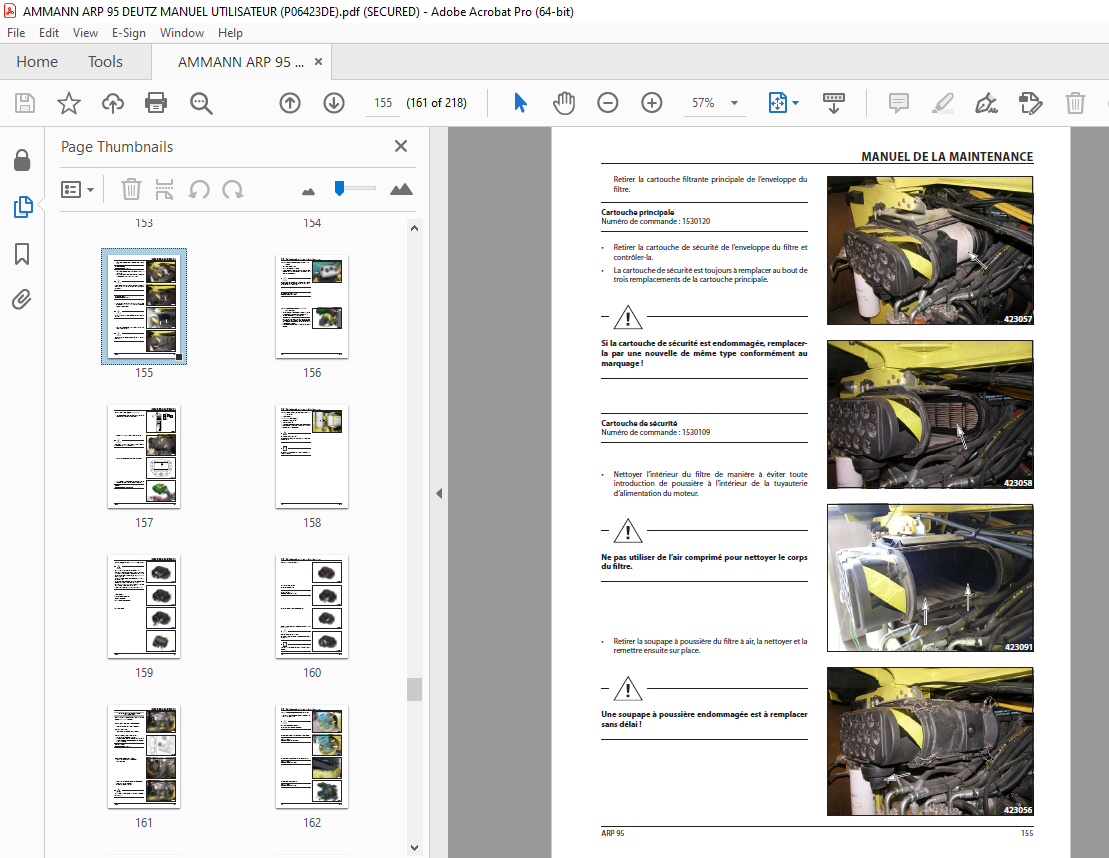Activate the Hand pan tool
Image resolution: width=1109 pixels, height=858 pixels.
(564, 103)
